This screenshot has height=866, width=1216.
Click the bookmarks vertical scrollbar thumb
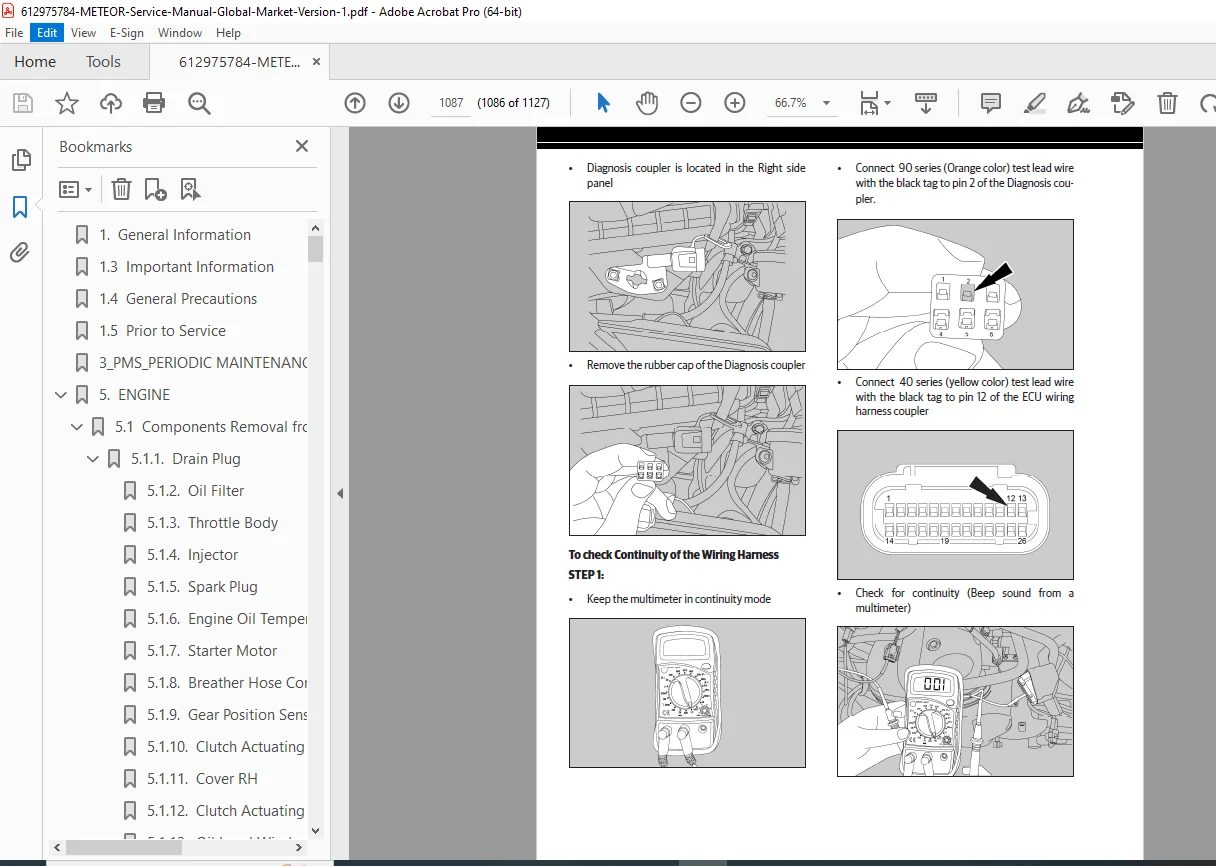tap(316, 249)
